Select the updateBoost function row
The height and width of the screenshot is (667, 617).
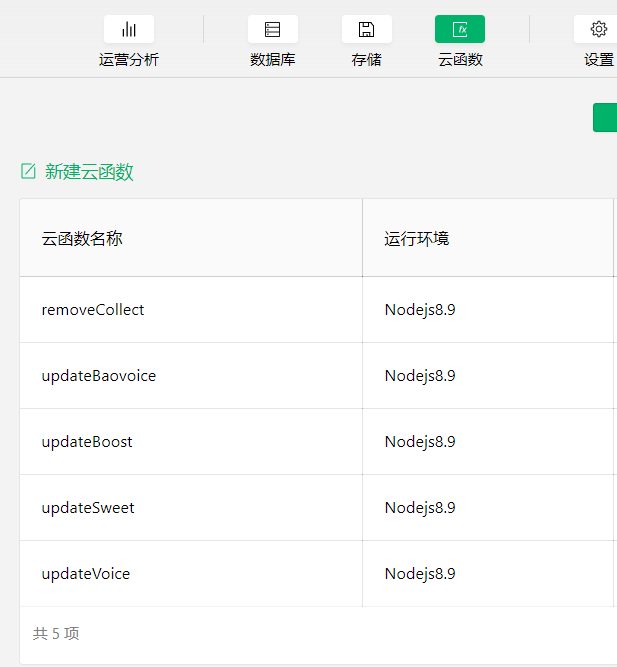click(x=318, y=442)
